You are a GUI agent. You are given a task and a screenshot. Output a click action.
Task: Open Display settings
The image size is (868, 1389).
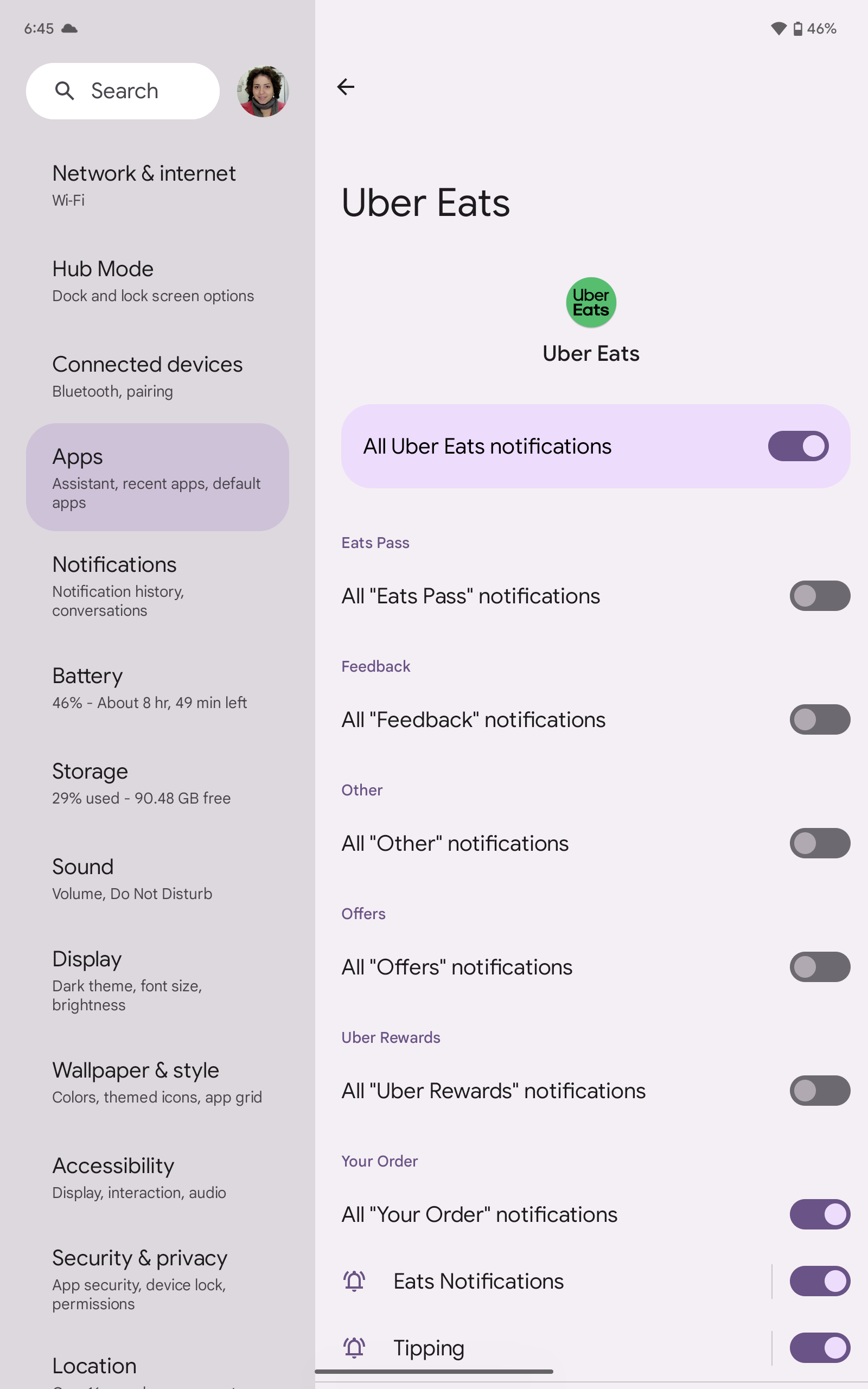click(x=127, y=979)
